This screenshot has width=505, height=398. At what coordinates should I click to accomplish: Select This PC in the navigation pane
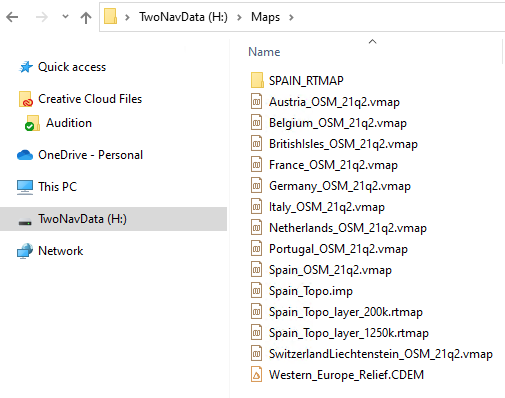click(x=57, y=187)
